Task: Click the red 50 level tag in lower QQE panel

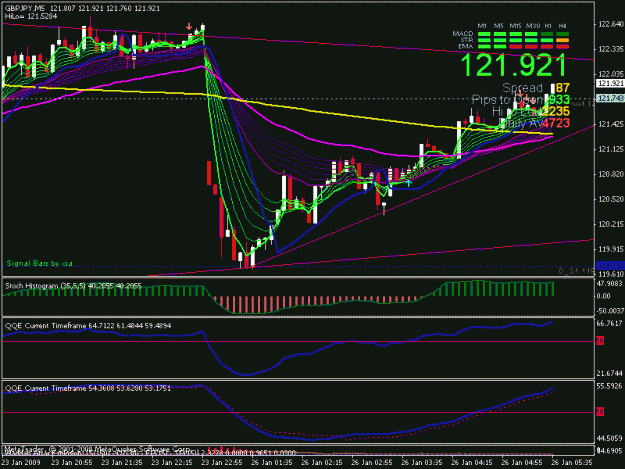Action: tap(600, 412)
